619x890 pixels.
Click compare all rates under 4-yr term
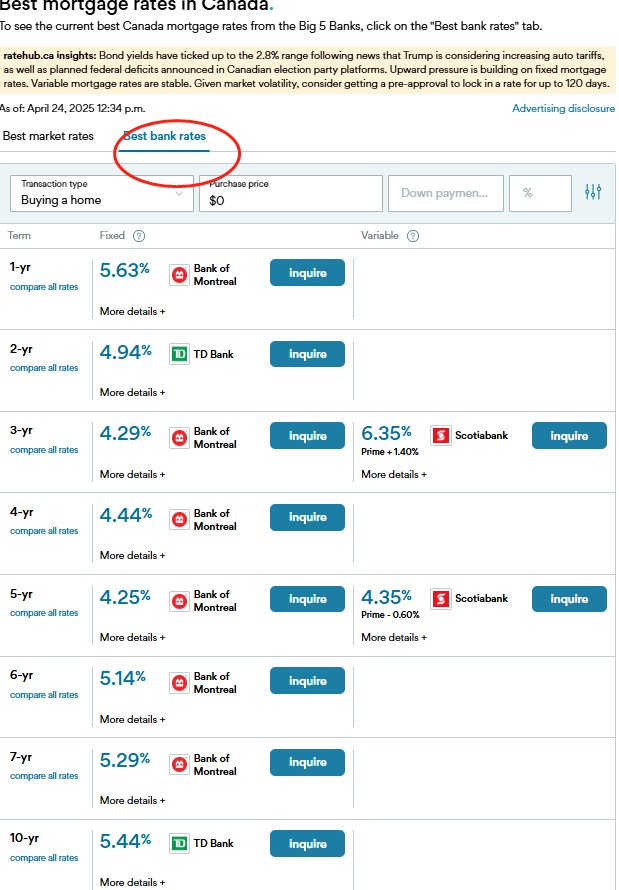point(44,531)
